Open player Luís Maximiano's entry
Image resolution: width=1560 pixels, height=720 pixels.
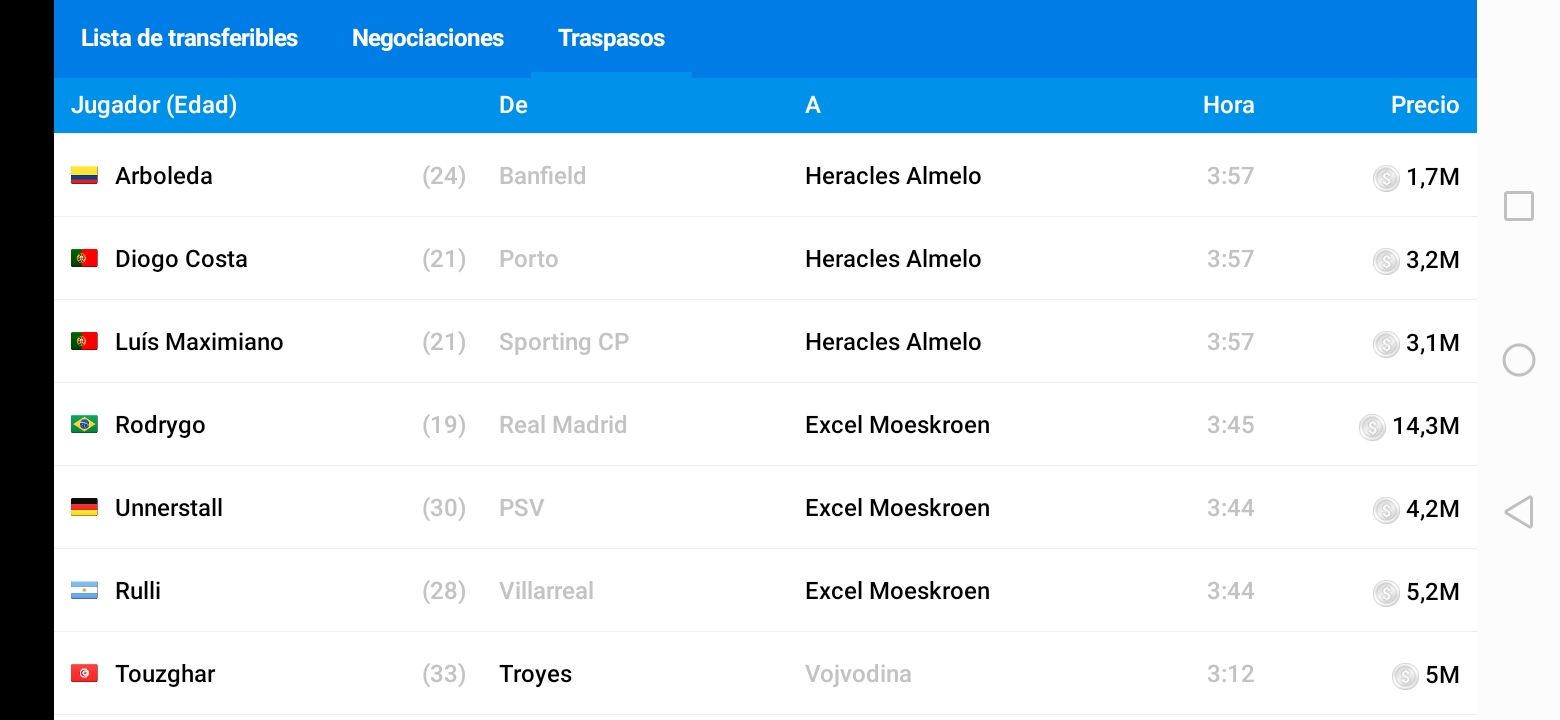[199, 342]
